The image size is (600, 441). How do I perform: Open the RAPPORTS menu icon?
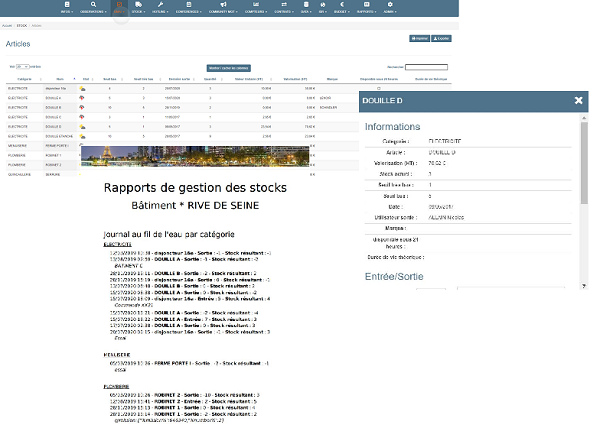coord(367,5)
